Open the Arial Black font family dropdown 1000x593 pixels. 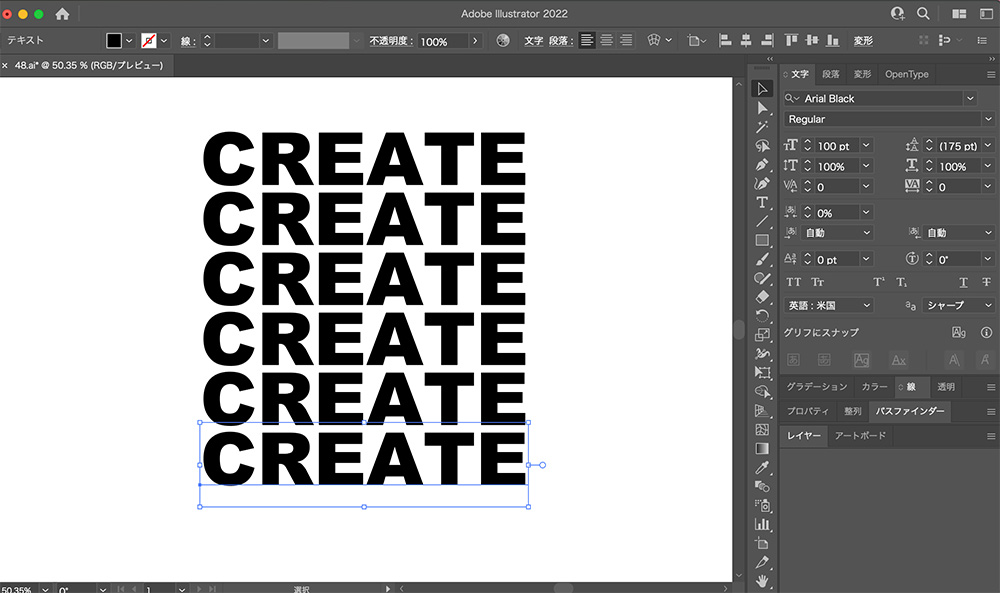(969, 98)
